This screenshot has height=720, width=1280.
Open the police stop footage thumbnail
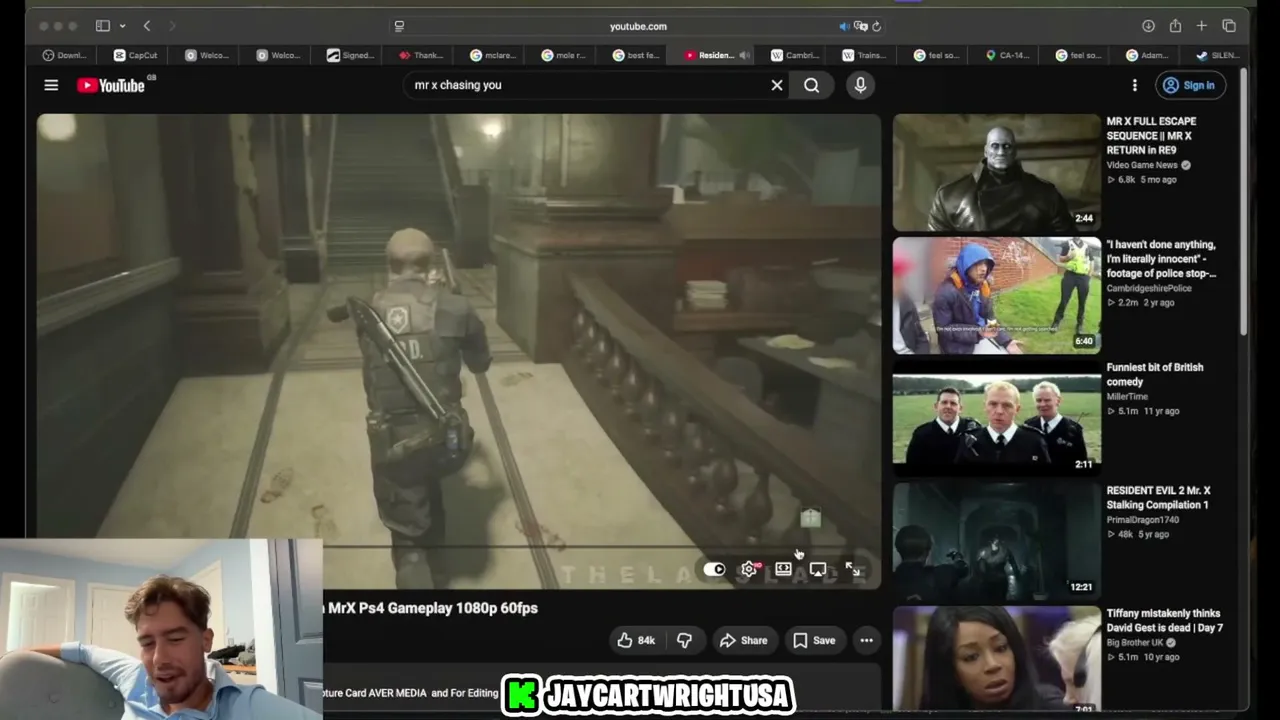click(996, 295)
